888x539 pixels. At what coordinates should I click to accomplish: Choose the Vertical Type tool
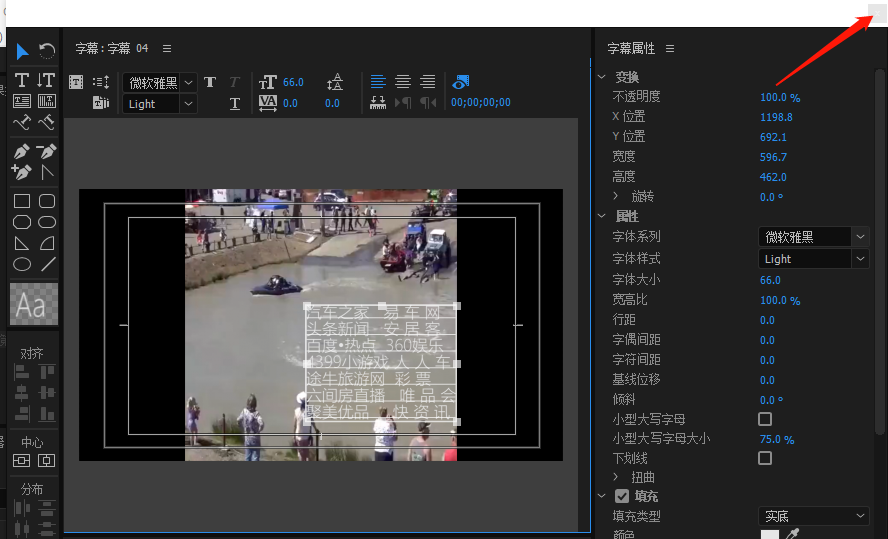coord(46,80)
